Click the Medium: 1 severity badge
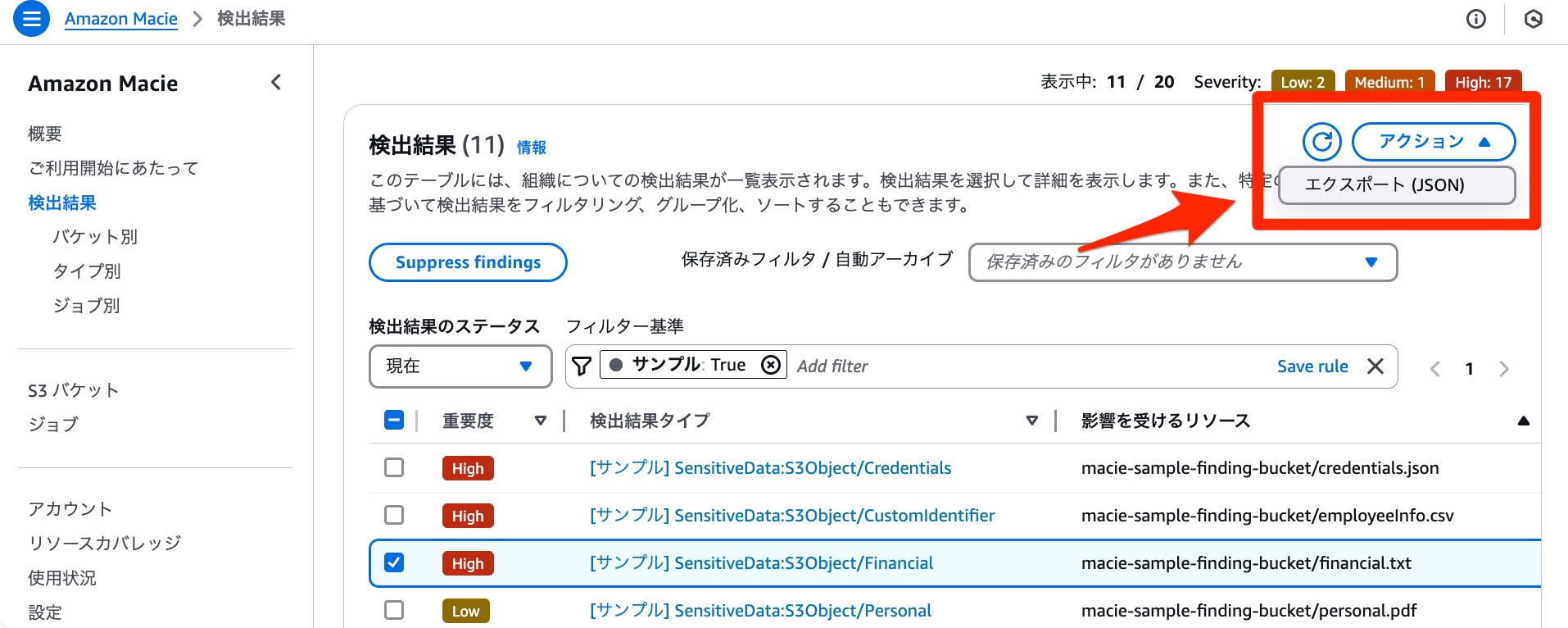This screenshot has width=1568, height=628. 1389,82
